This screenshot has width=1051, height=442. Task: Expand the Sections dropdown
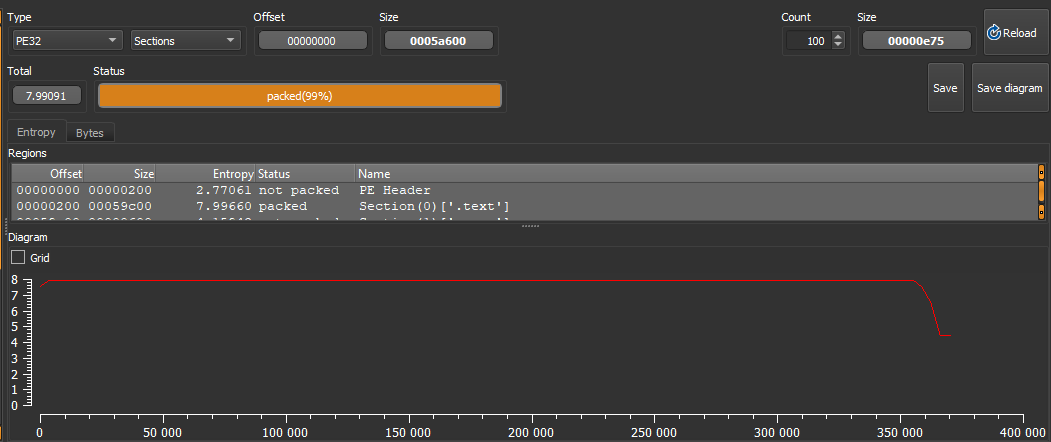[x=186, y=40]
